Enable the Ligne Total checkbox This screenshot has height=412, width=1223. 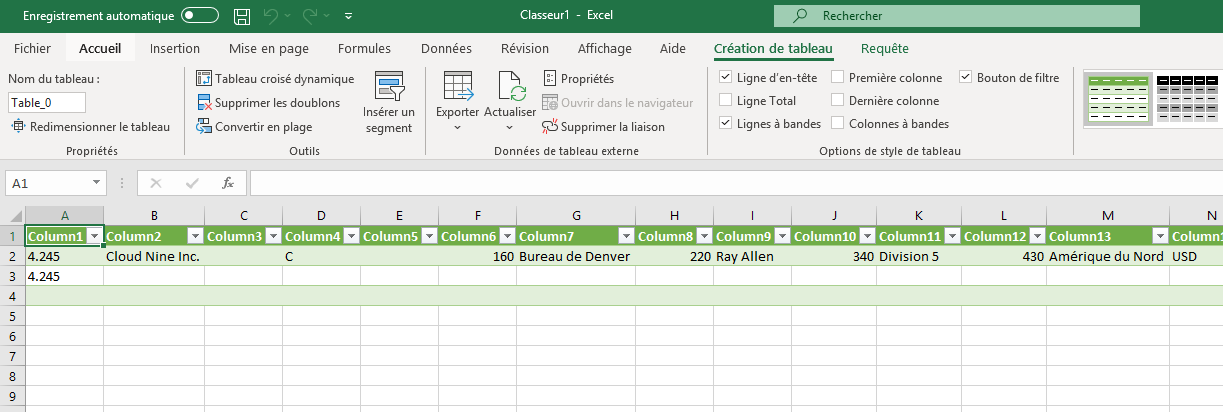[726, 101]
